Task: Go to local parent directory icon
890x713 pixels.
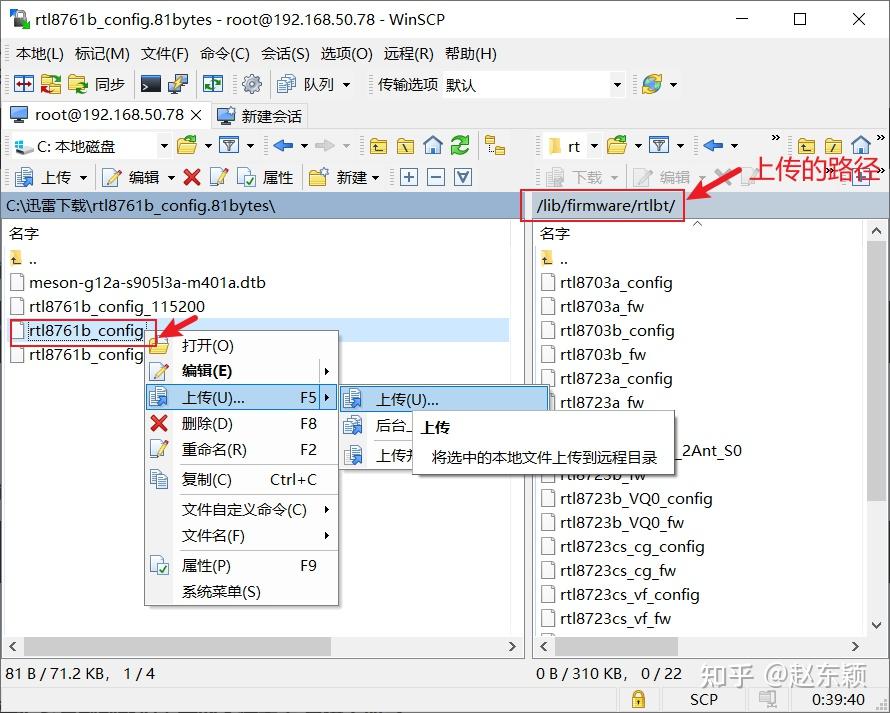Action: point(378,146)
